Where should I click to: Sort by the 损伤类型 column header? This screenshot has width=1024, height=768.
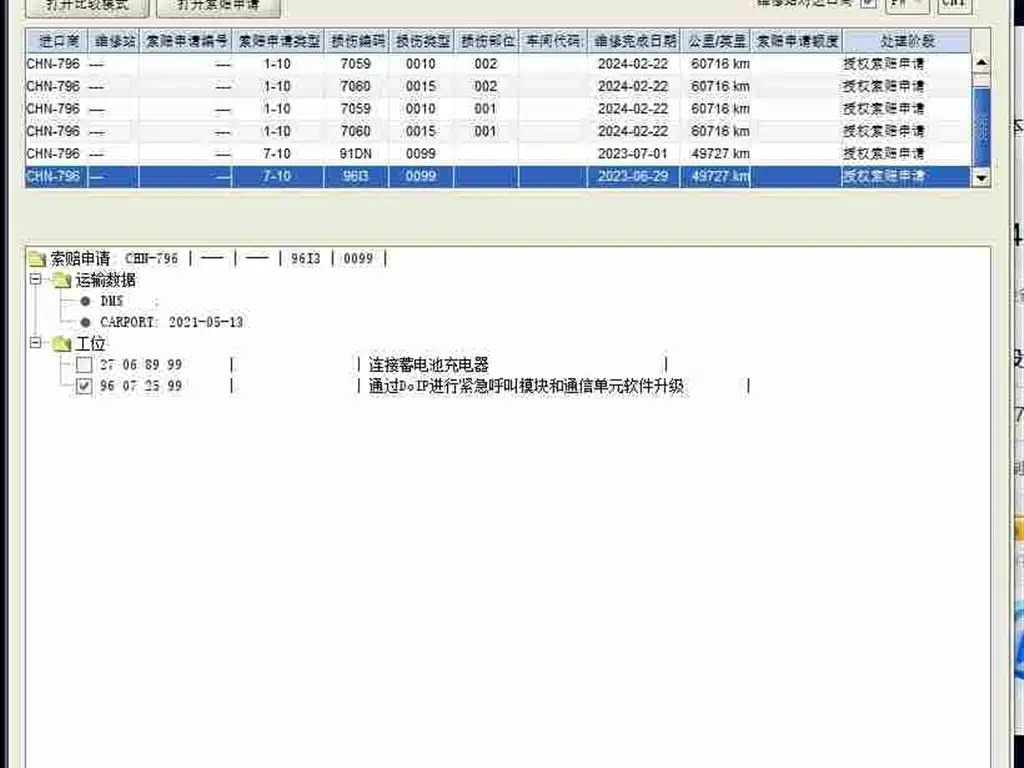coord(421,41)
